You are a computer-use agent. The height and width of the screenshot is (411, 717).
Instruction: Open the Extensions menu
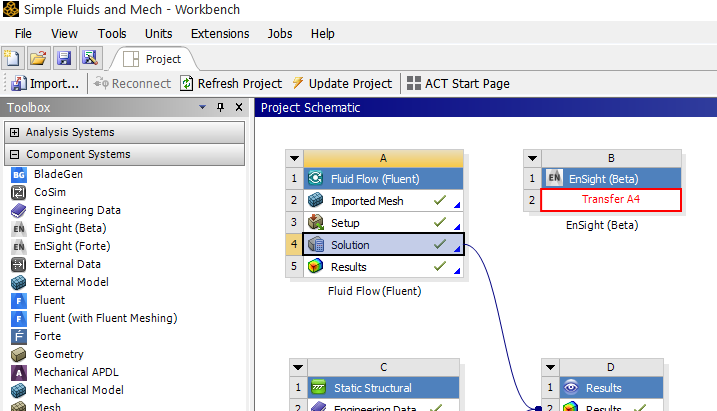[x=220, y=34]
